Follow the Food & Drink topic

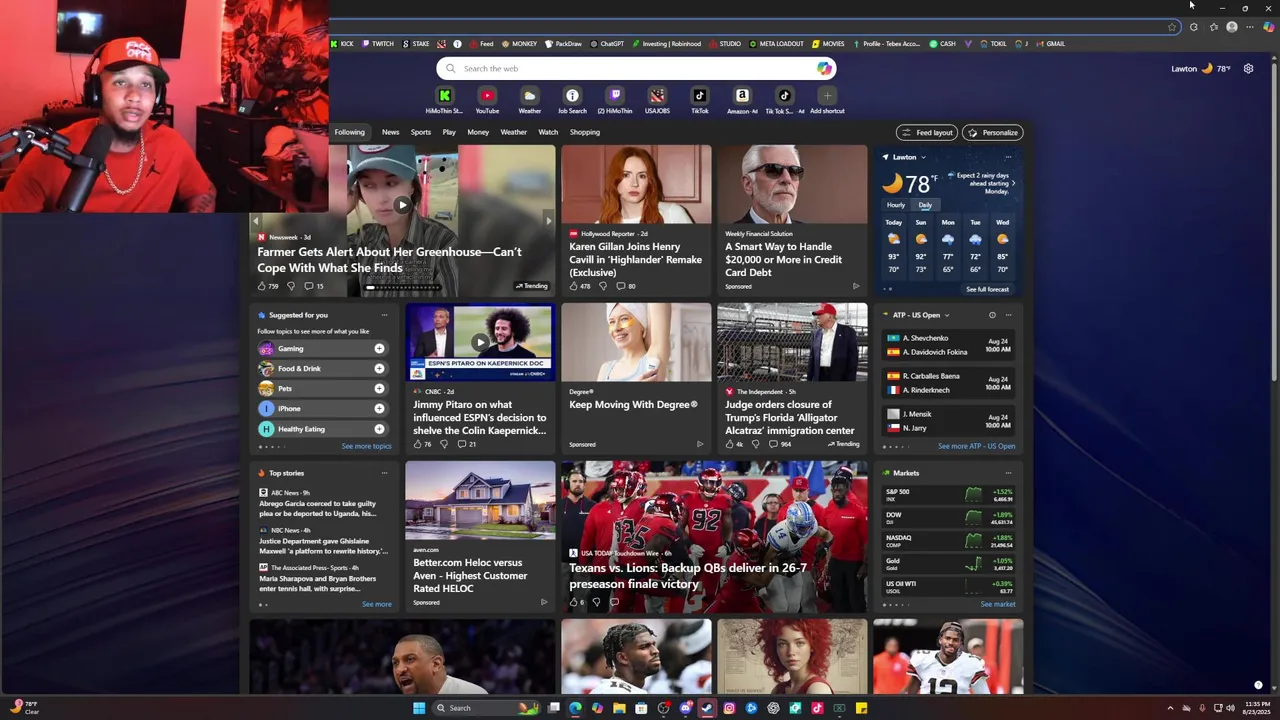379,369
